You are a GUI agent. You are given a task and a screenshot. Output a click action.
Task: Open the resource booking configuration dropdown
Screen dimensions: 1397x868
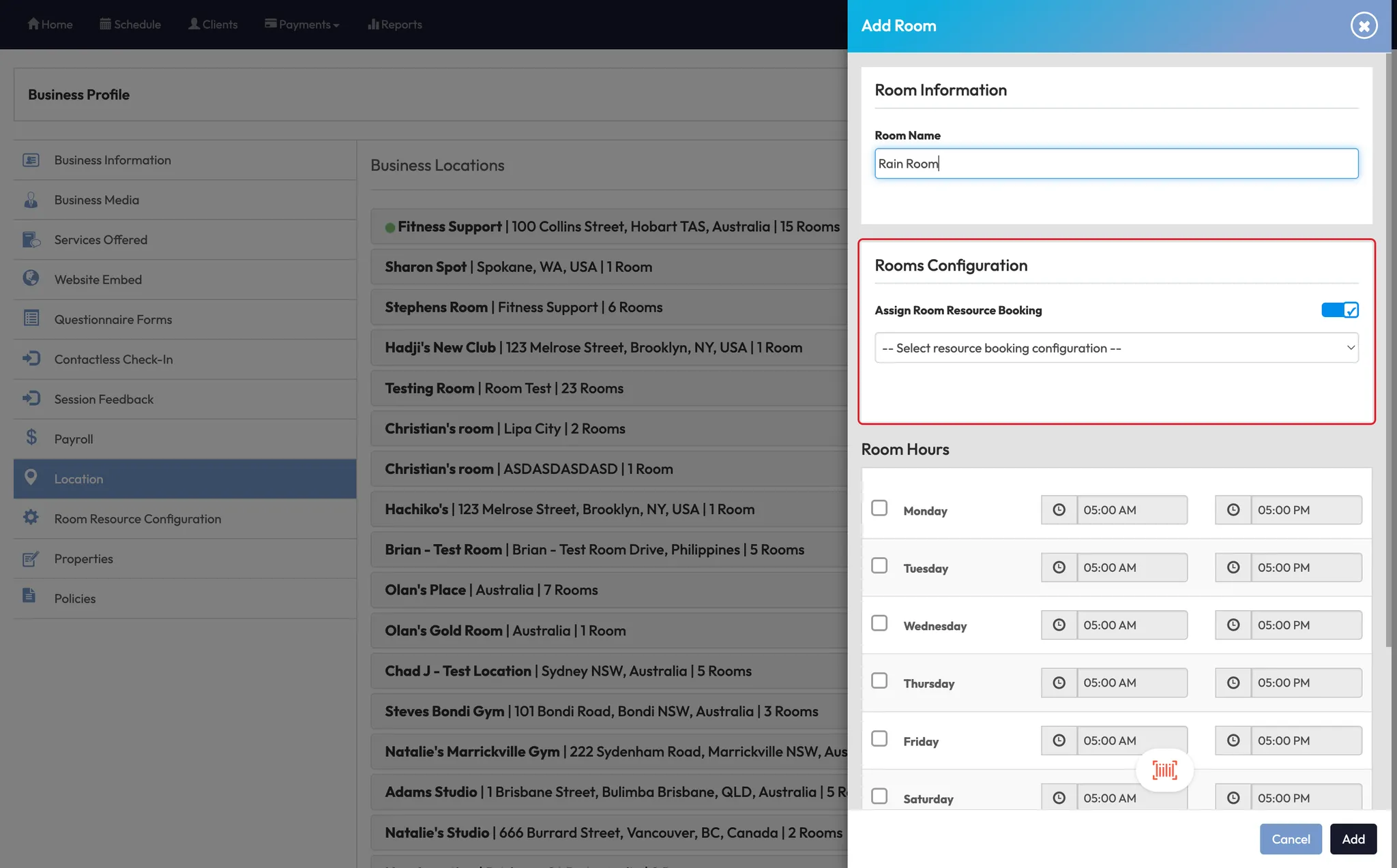1116,348
